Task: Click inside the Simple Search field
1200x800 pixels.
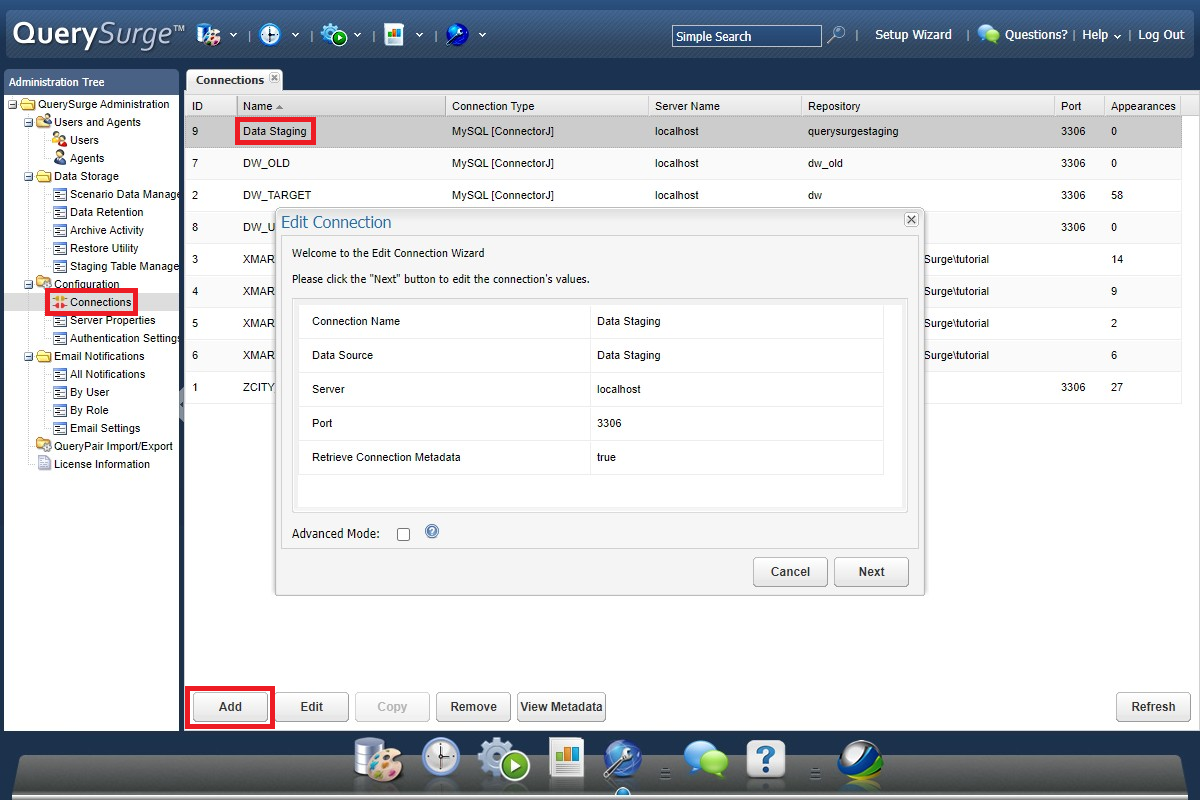Action: point(745,35)
